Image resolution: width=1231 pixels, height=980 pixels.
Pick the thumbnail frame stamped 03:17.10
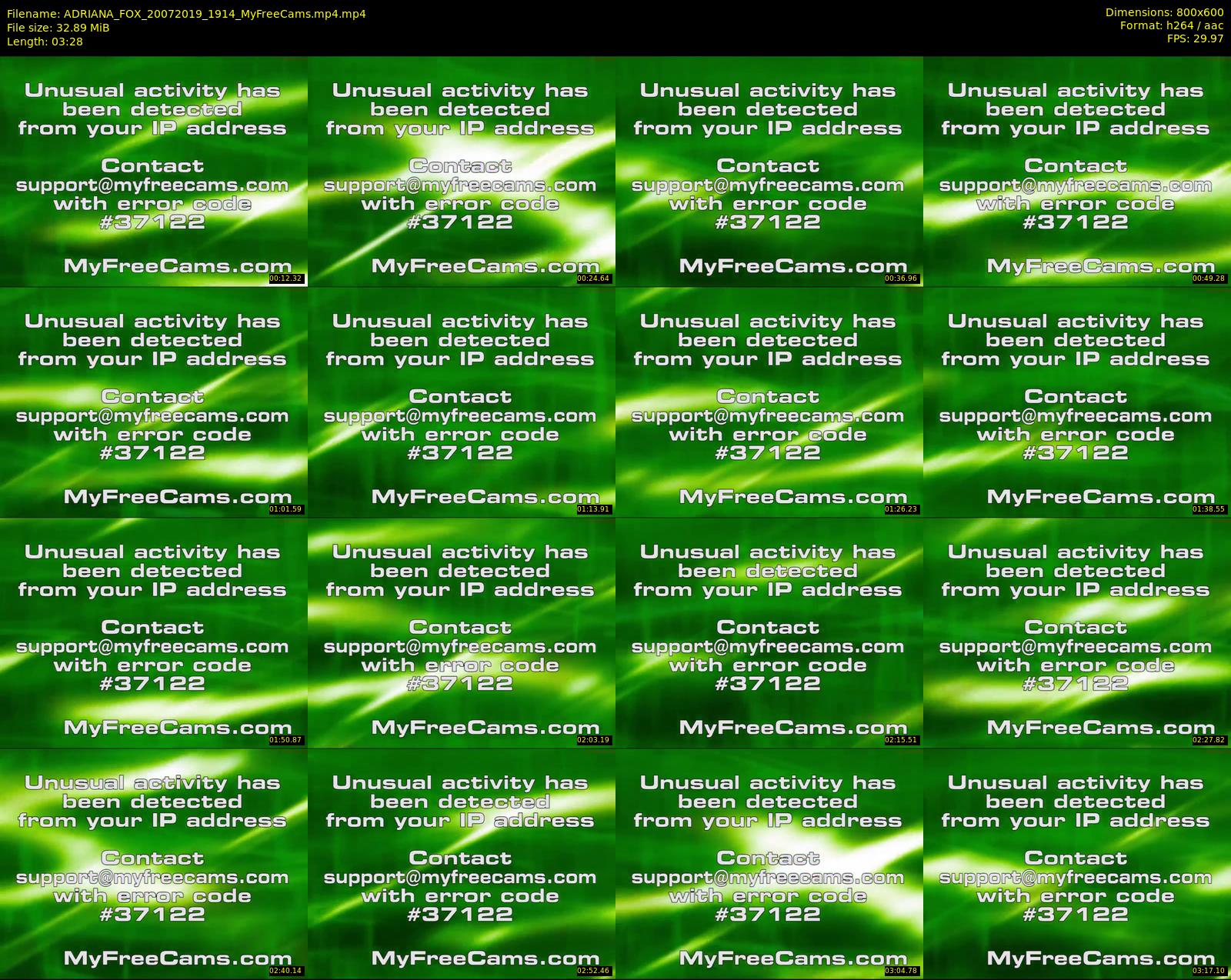click(x=1077, y=864)
